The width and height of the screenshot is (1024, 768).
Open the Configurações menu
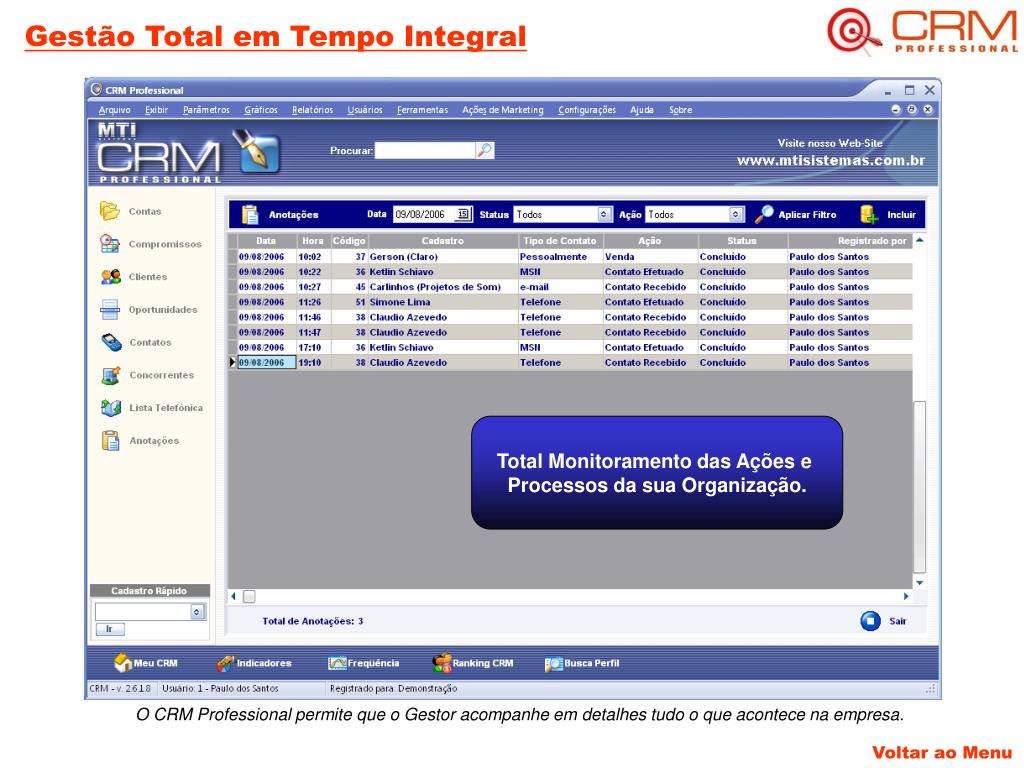coord(586,110)
